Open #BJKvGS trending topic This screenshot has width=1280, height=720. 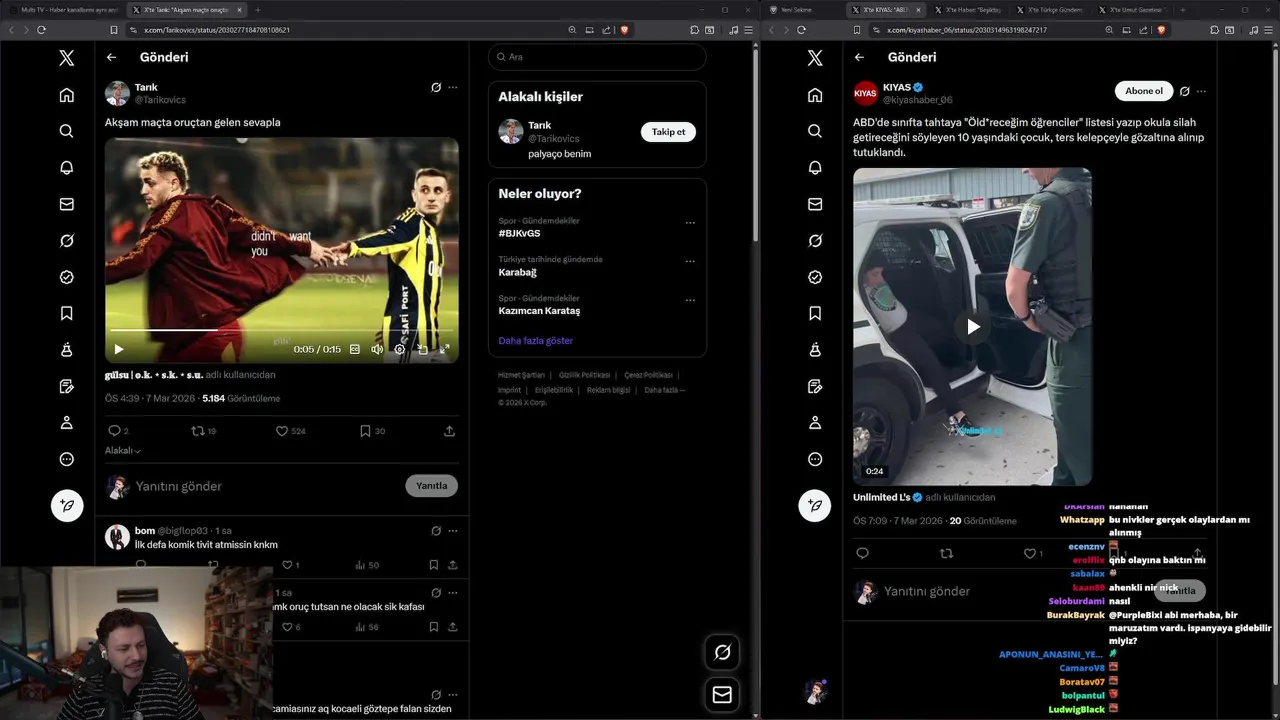click(519, 233)
